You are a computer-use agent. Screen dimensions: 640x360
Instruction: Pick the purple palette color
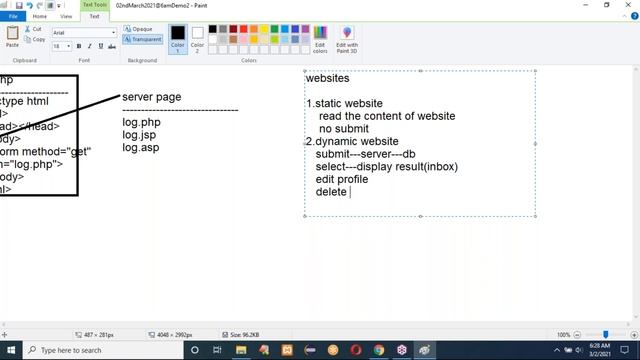click(x=305, y=29)
